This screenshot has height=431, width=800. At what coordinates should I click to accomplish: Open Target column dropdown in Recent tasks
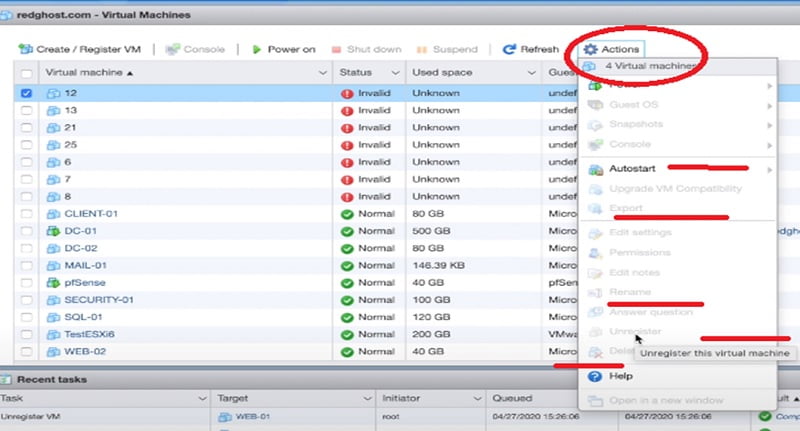367,398
